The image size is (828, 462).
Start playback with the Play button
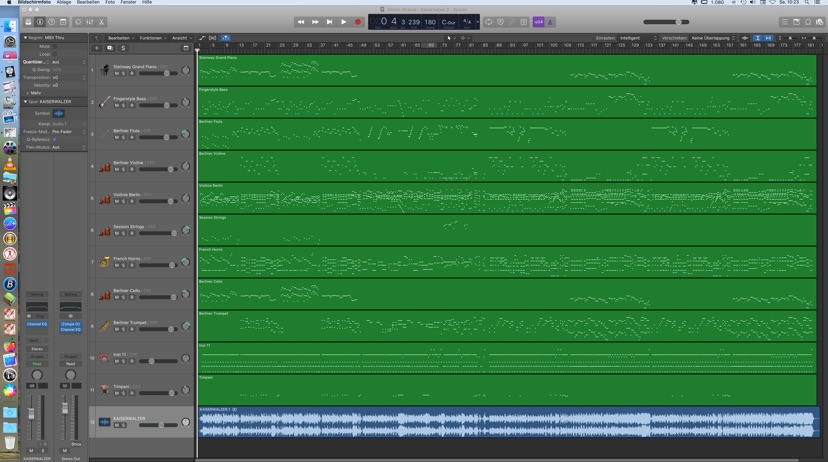[344, 22]
